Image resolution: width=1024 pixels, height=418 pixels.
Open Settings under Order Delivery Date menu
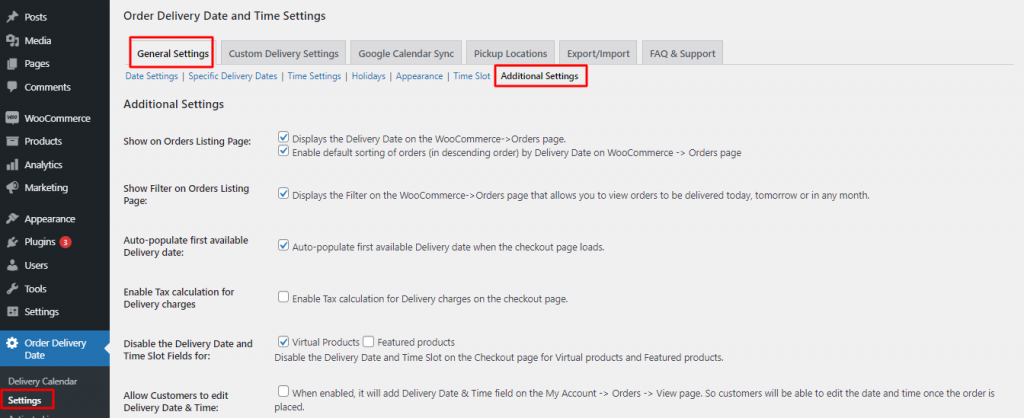click(x=25, y=400)
